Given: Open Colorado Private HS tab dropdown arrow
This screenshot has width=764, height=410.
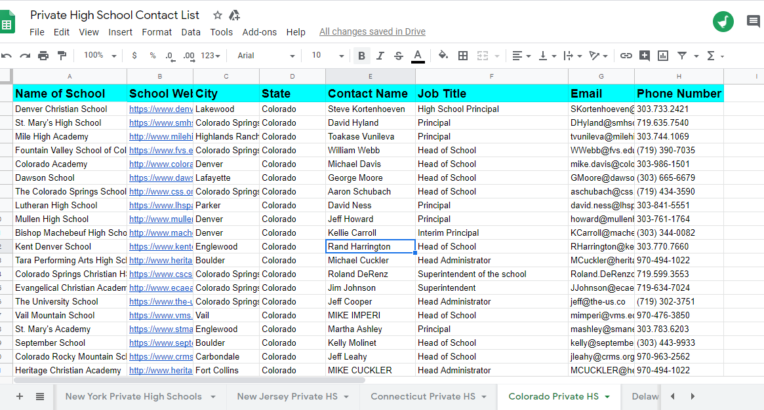Looking at the screenshot, I should pos(607,397).
